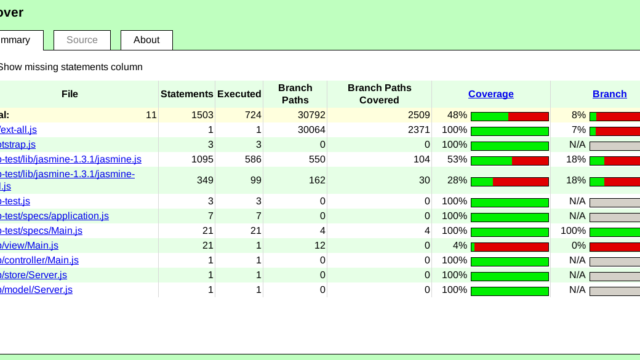Open the controller/Main.js file link
The height and width of the screenshot is (360, 640).
(39, 260)
